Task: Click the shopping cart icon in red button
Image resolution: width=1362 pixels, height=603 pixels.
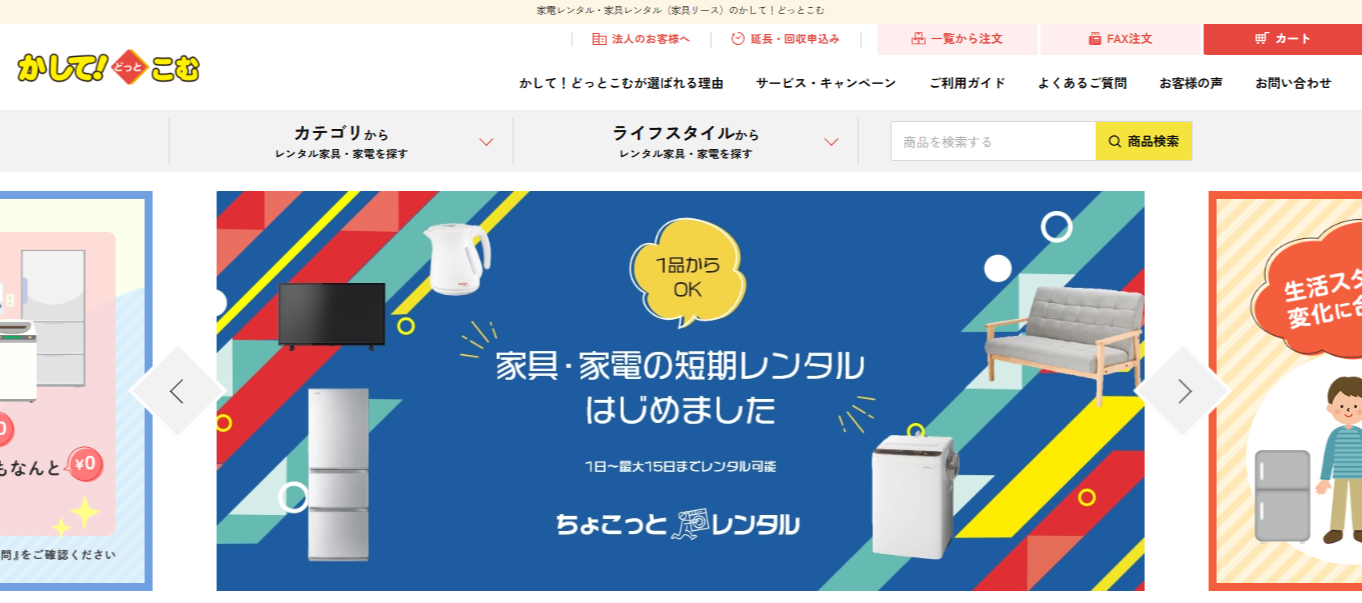Action: [1261, 39]
